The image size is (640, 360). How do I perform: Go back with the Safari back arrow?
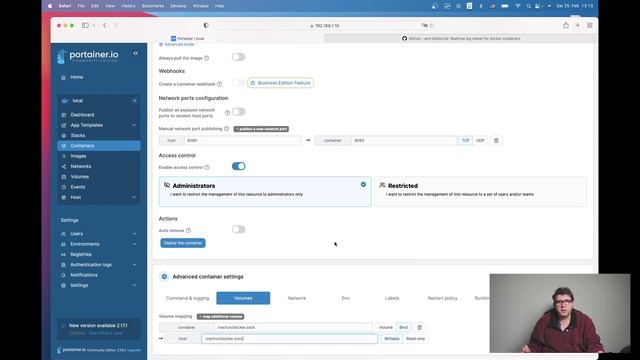pyautogui.click(x=105, y=25)
